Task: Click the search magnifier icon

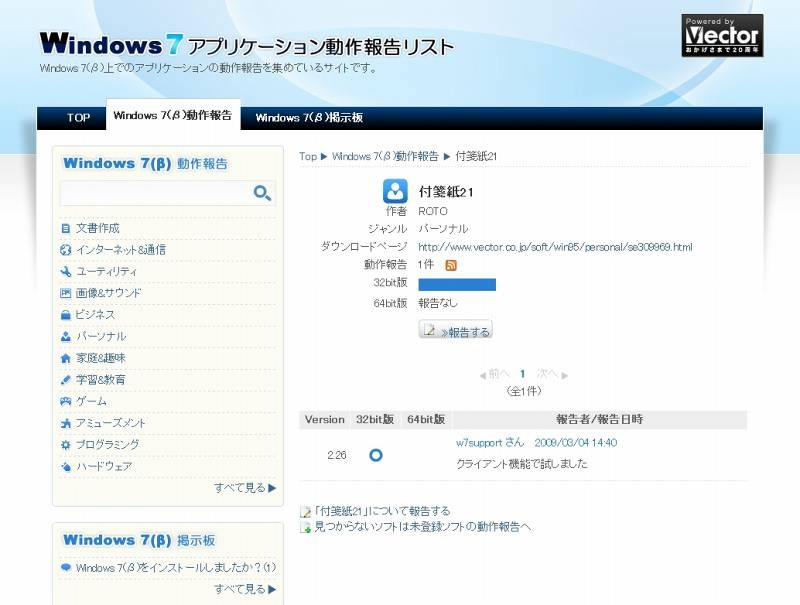Action: click(262, 193)
